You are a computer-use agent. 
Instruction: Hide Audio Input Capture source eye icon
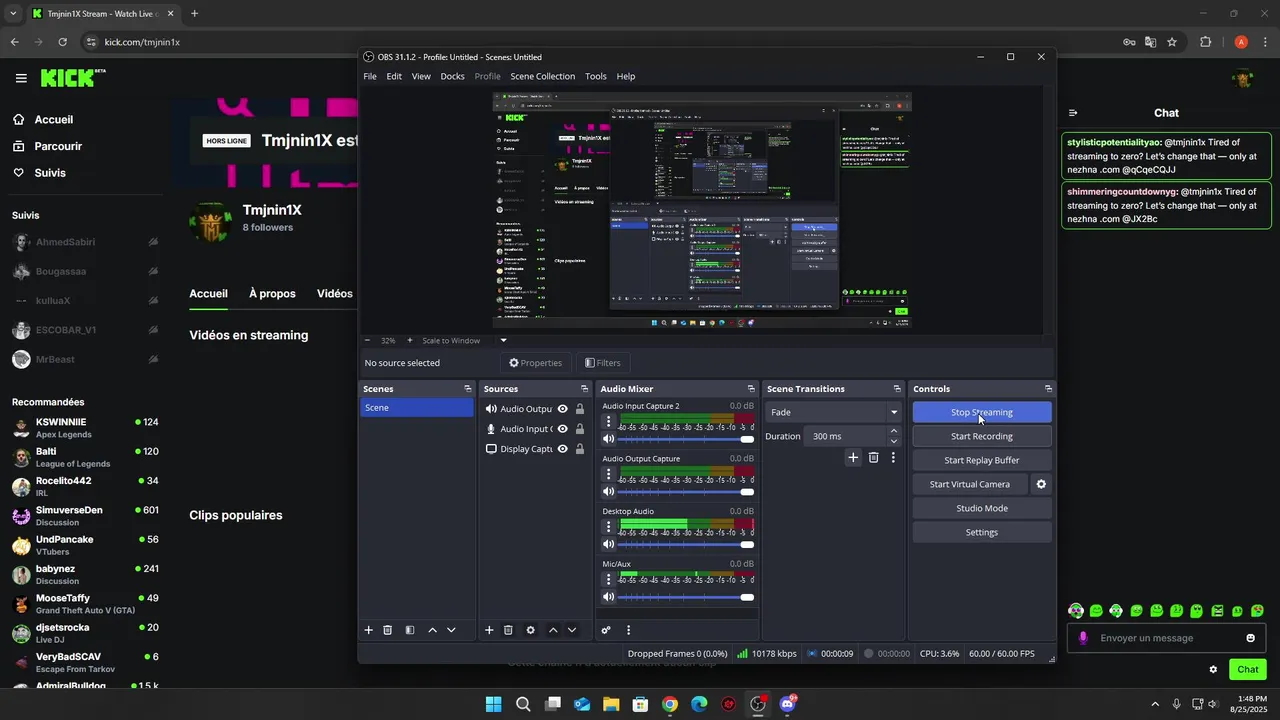(x=563, y=429)
